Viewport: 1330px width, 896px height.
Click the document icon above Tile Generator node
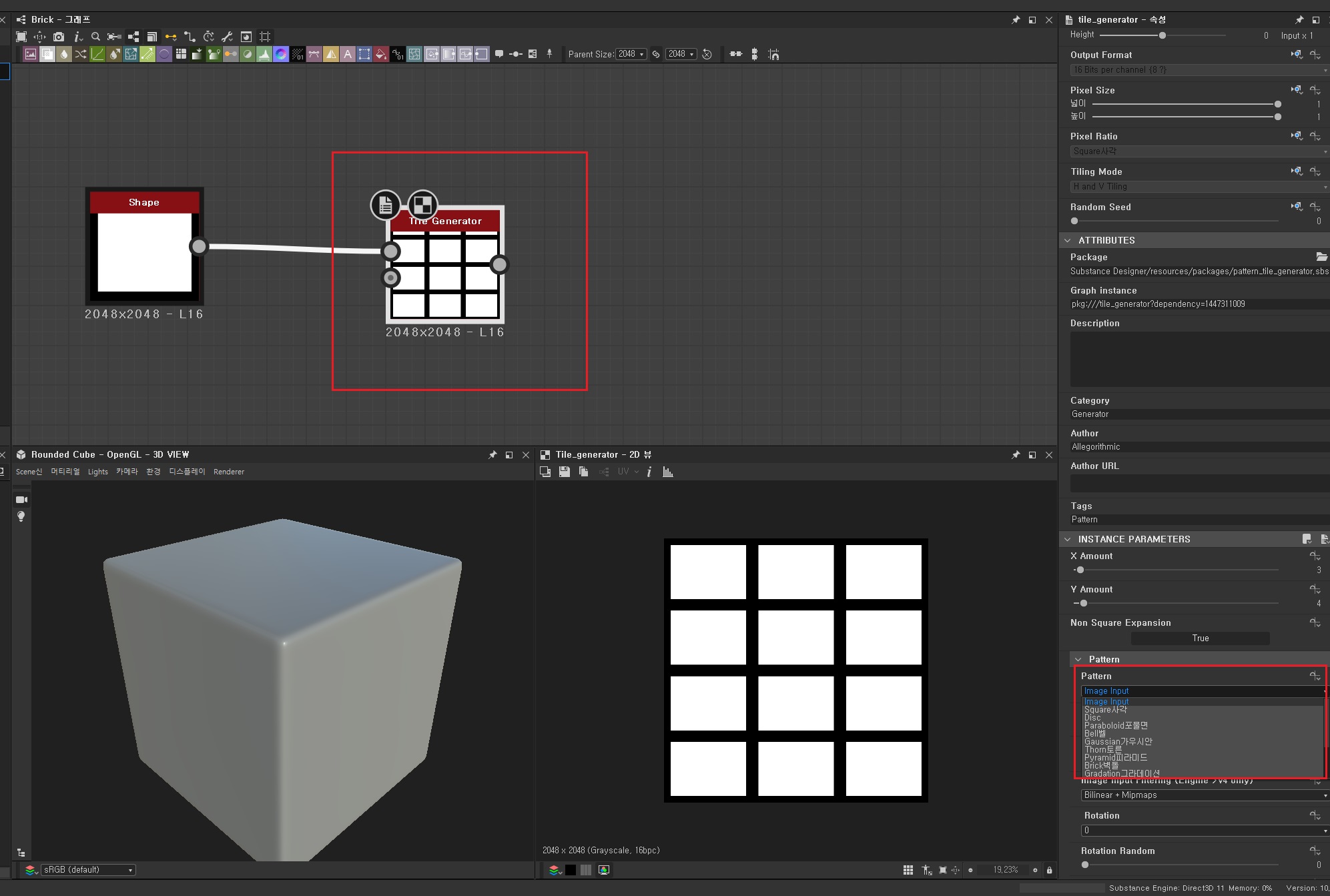386,205
